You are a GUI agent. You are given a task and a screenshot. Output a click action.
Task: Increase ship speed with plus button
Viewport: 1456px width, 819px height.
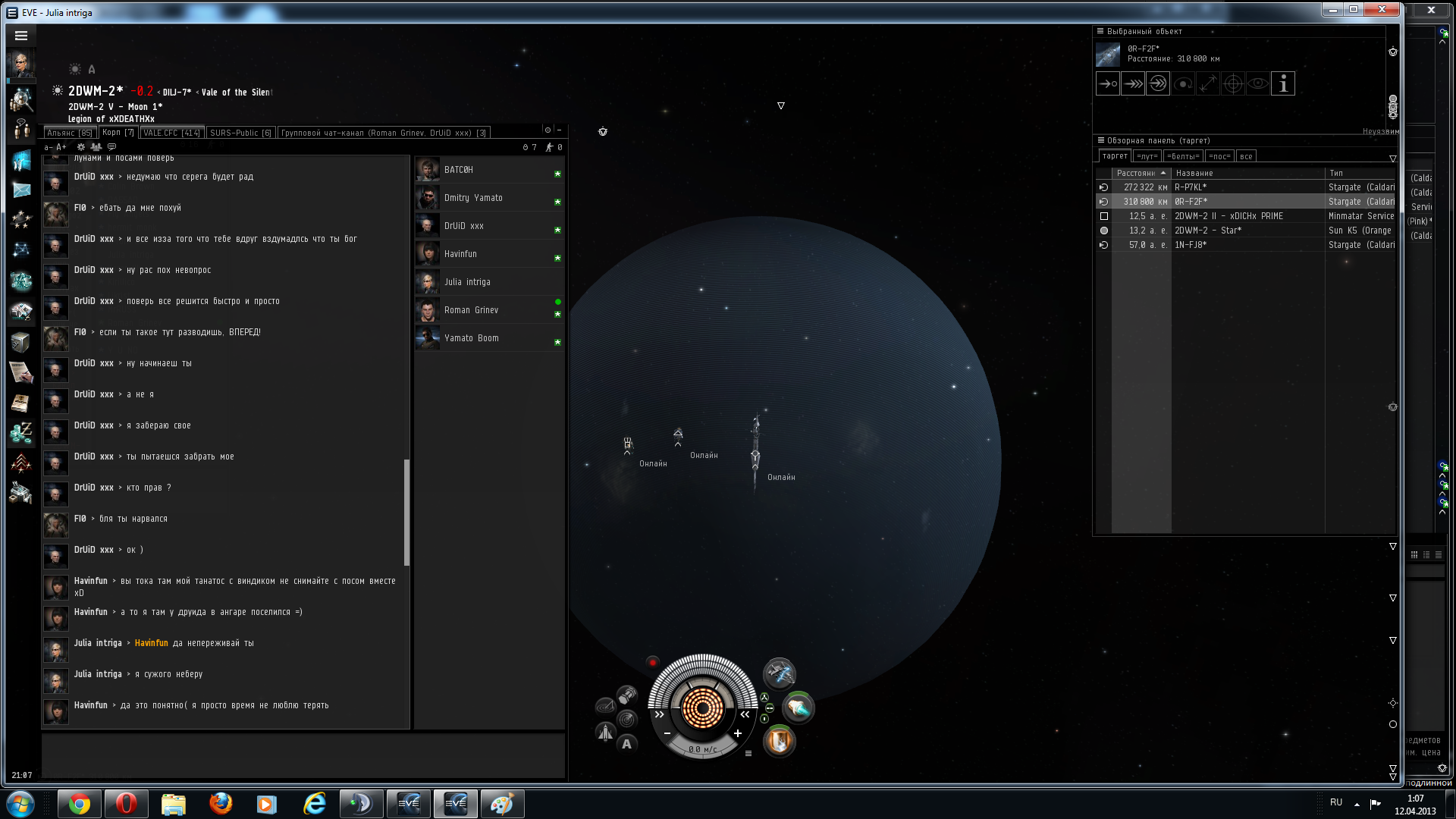coord(737,733)
